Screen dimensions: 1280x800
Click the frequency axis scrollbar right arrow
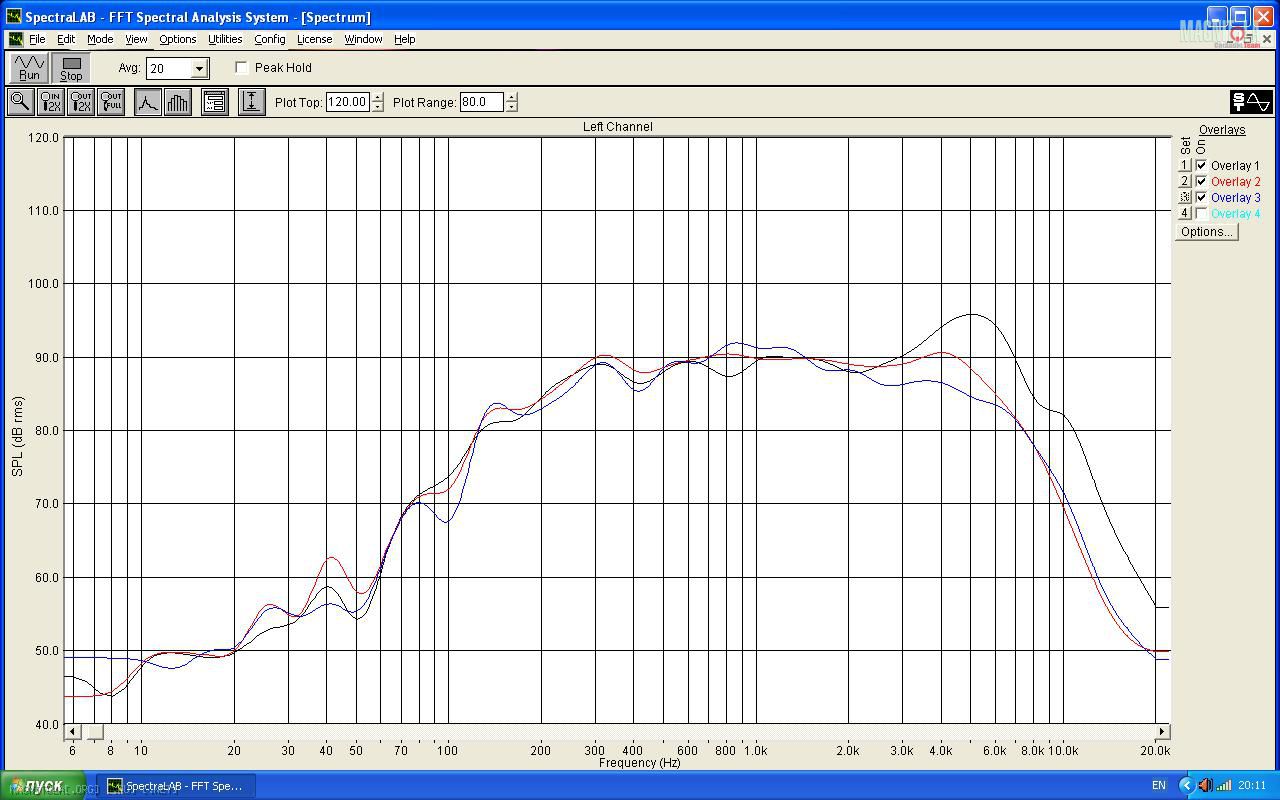1162,732
